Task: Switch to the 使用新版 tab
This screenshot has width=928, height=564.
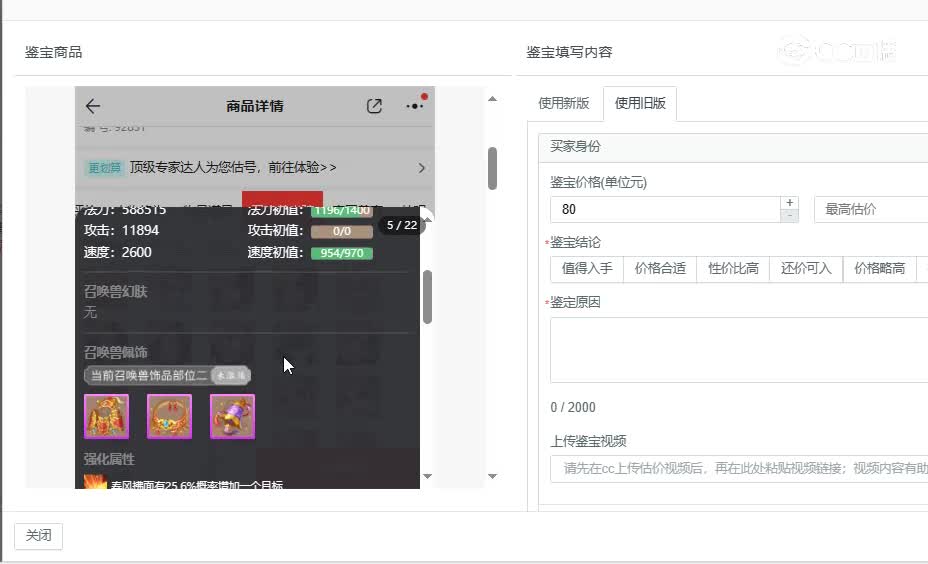Action: coord(563,103)
